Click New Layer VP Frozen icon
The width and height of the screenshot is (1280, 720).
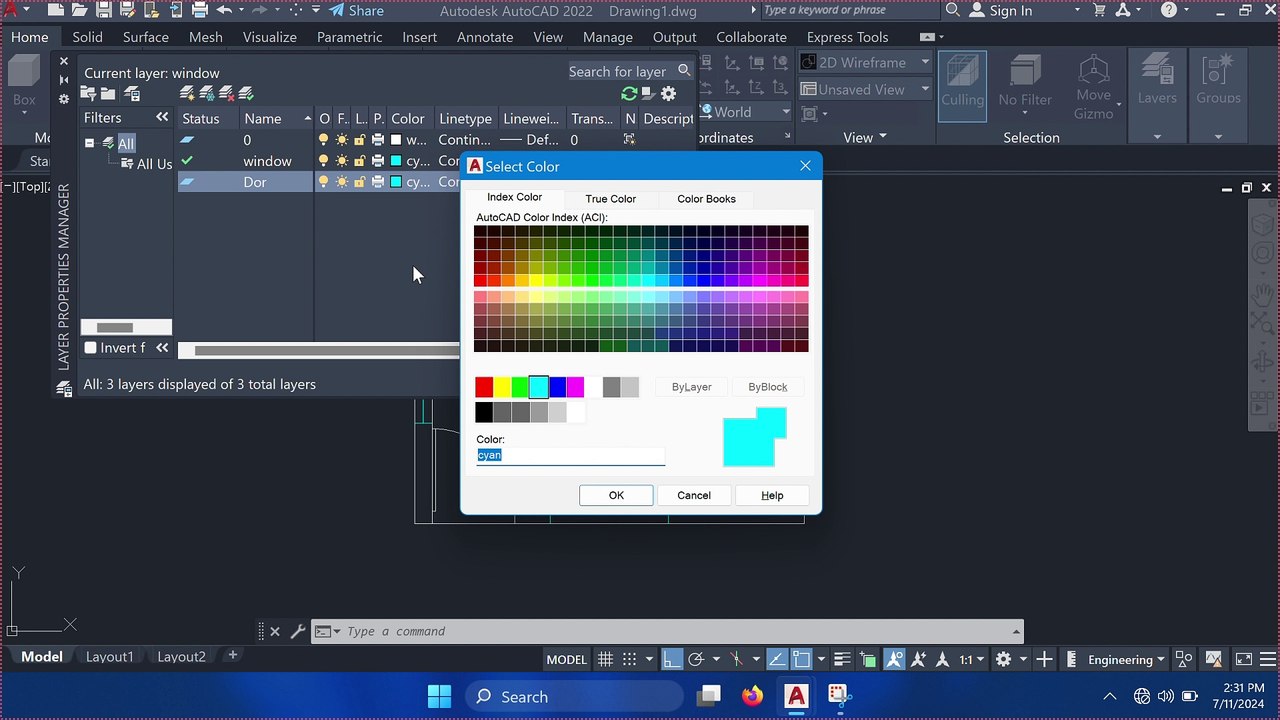click(207, 94)
